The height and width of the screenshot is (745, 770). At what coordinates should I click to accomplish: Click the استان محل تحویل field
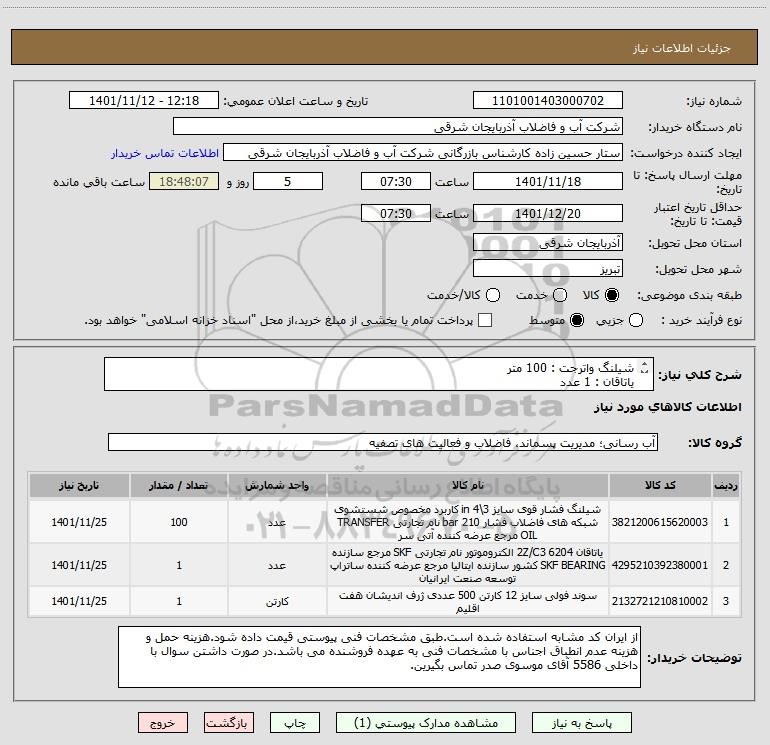click(548, 243)
